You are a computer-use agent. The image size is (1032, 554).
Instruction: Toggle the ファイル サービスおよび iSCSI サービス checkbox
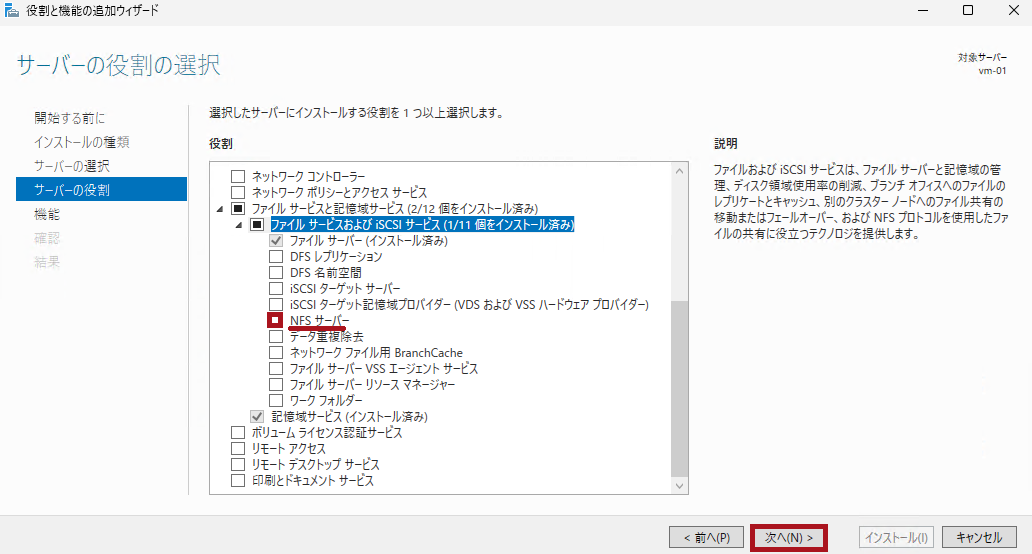pos(257,224)
